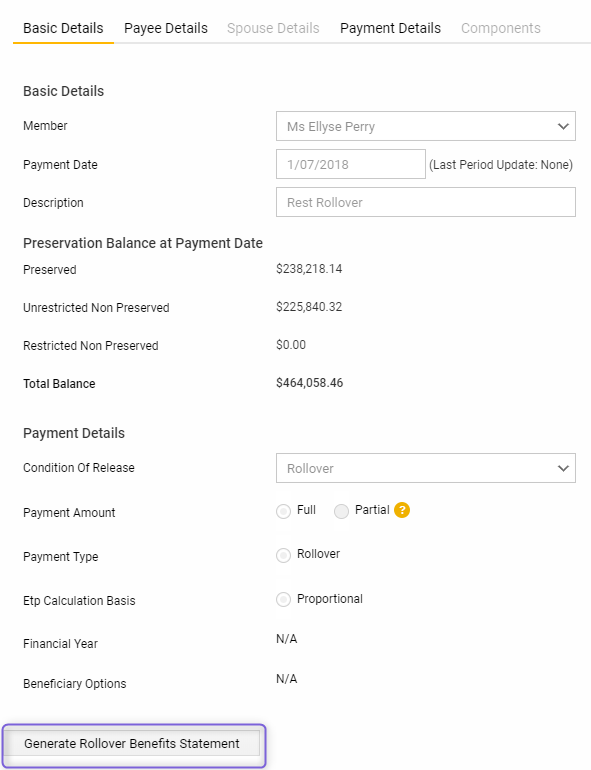Open the Member dropdown chevron

click(563, 126)
